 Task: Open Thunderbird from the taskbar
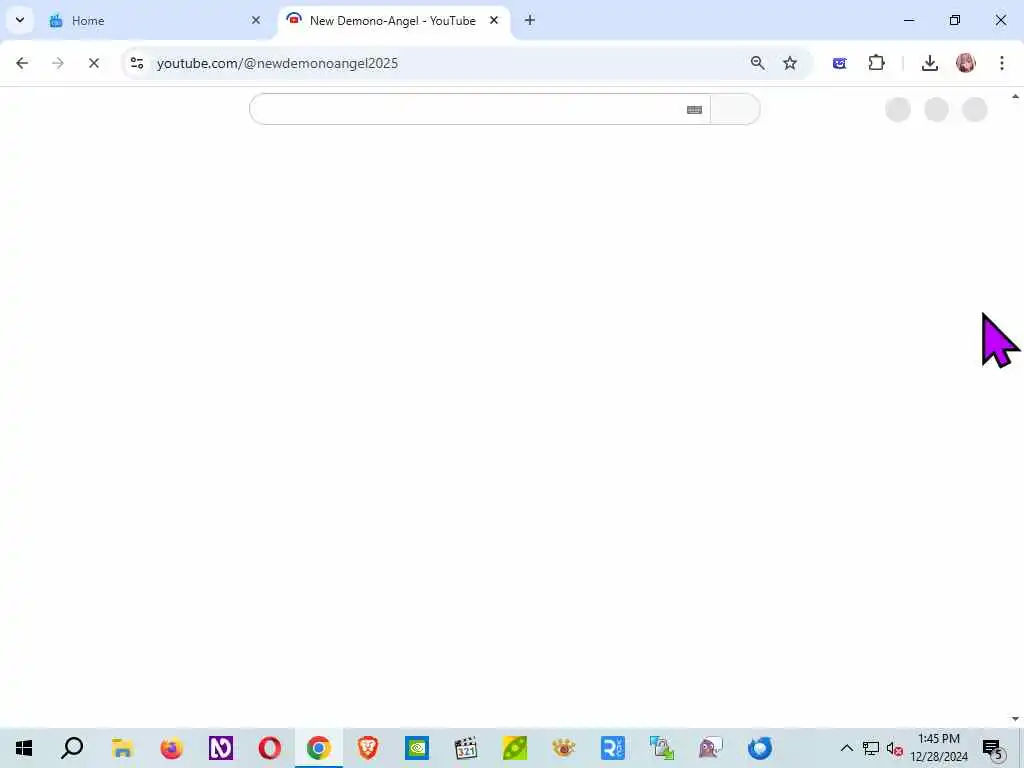pos(760,748)
